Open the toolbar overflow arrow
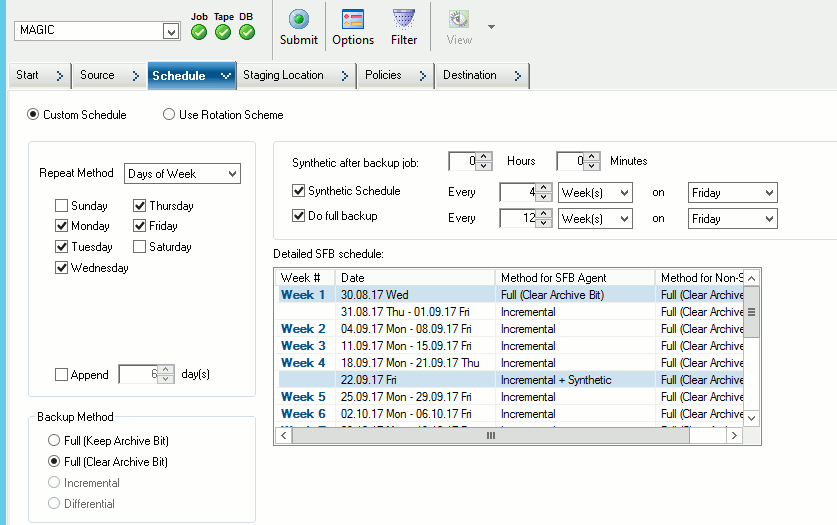Viewport: 837px width, 525px height. 491,27
